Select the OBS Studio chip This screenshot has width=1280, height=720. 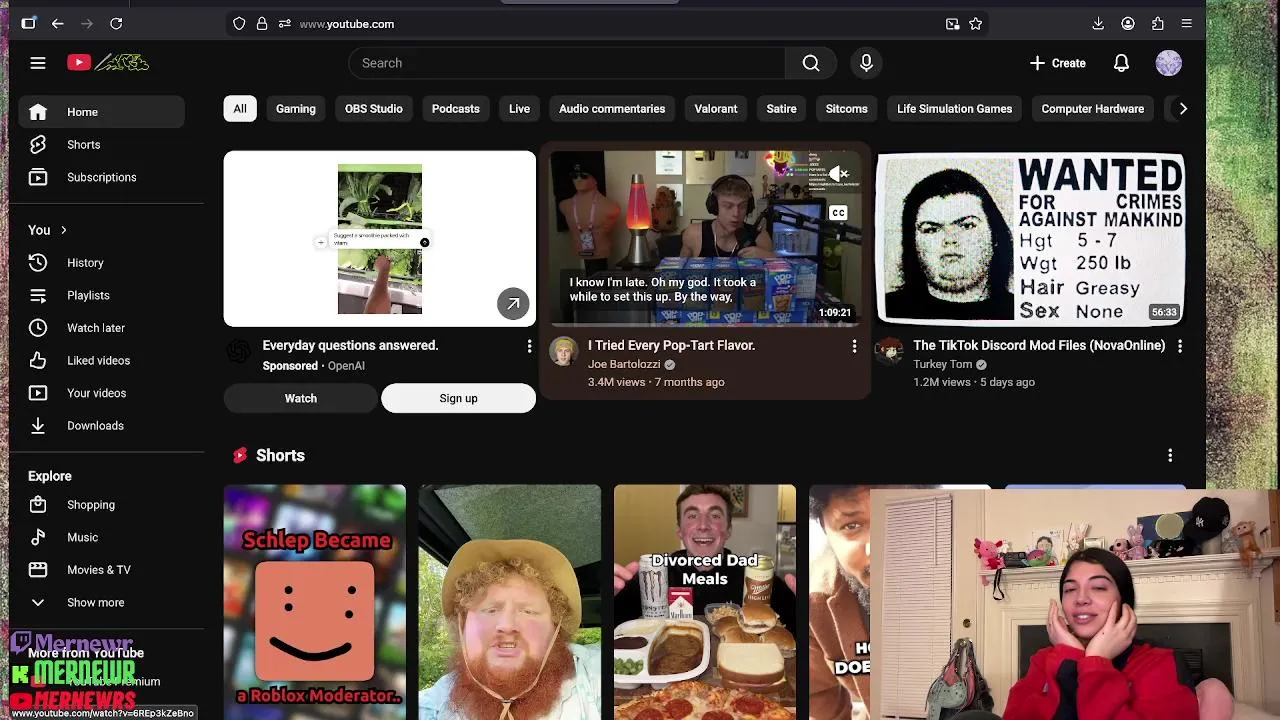point(374,109)
